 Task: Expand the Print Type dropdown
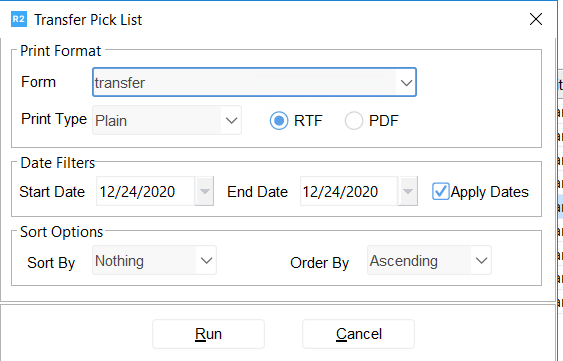click(167, 120)
